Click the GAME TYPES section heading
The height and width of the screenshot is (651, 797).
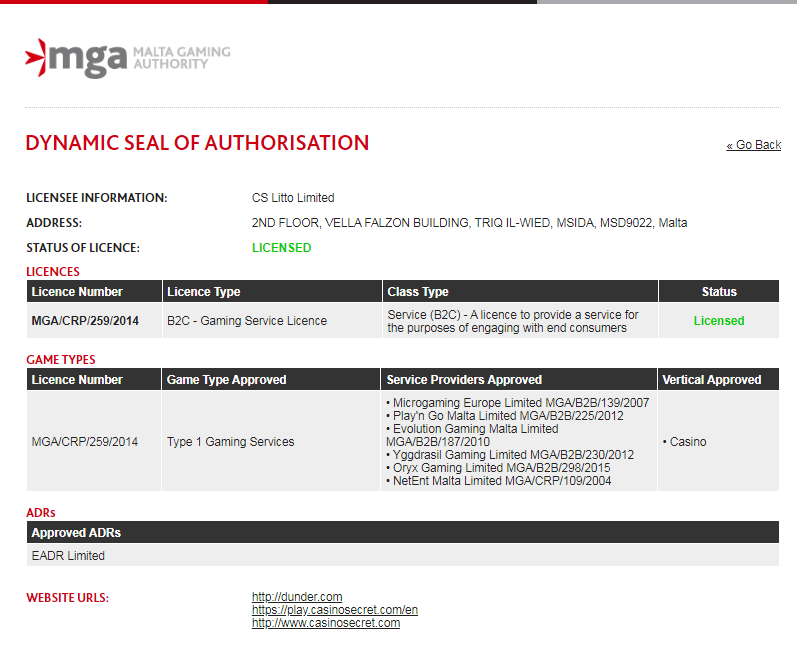click(60, 359)
